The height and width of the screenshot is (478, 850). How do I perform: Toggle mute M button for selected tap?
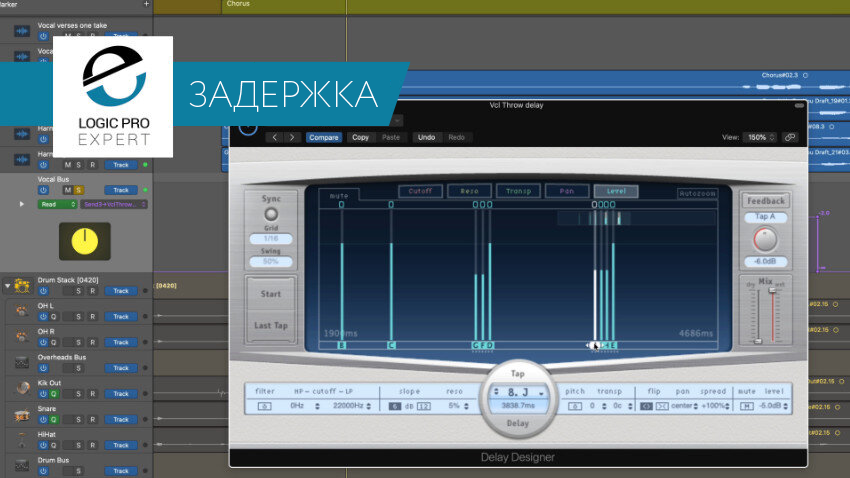coord(746,406)
